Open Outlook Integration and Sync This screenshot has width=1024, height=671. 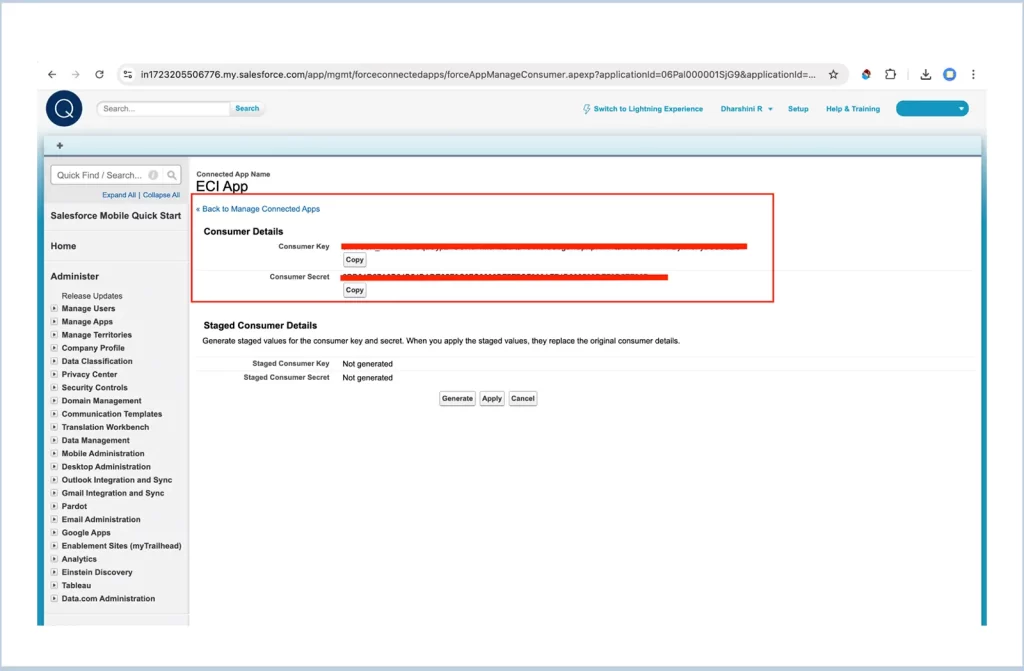117,480
